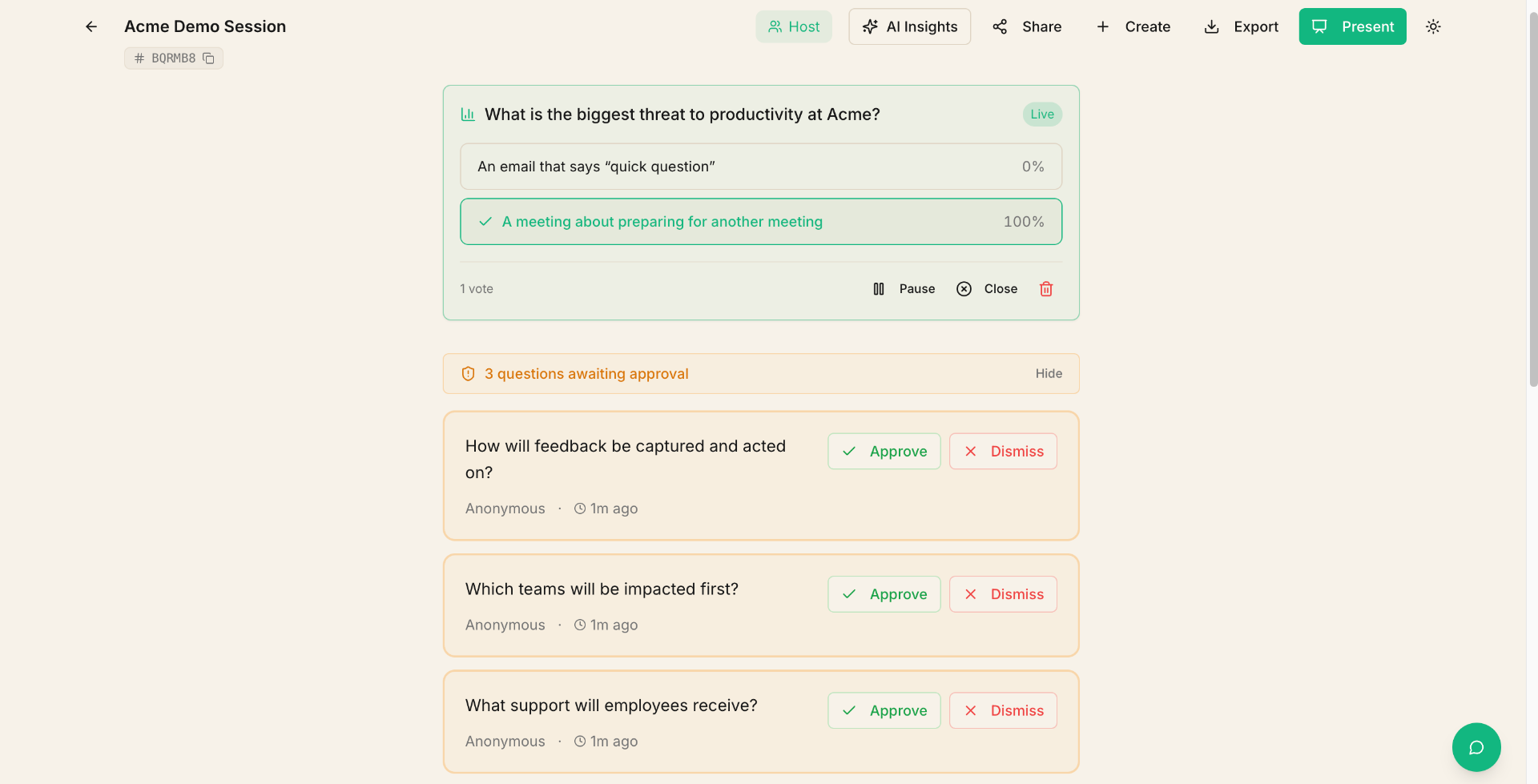Screen dimensions: 1538x784
Task: Switch to Host mode
Action: (793, 26)
